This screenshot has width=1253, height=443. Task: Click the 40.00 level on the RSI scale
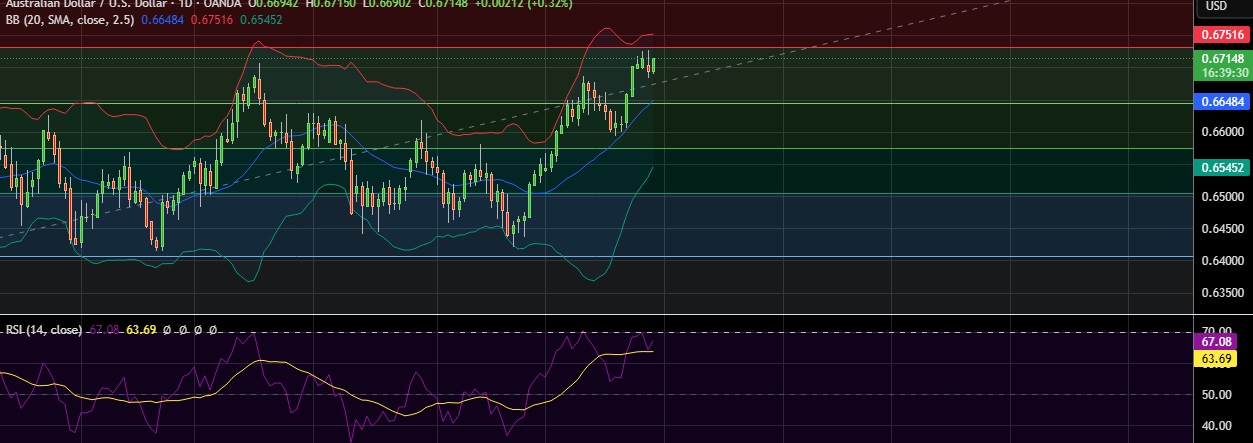tap(1216, 426)
